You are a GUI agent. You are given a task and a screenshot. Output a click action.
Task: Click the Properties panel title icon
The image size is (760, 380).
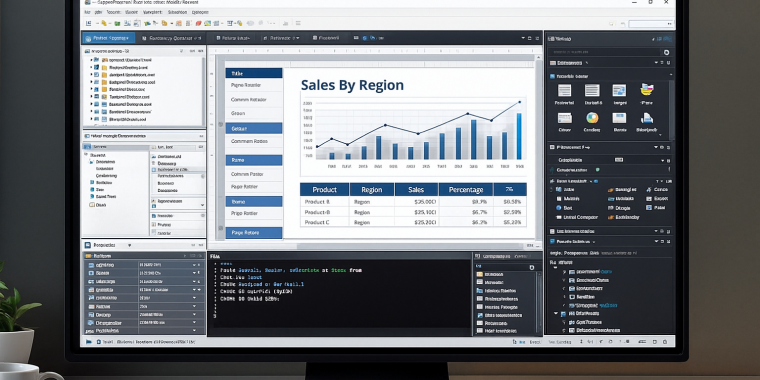coord(88,245)
